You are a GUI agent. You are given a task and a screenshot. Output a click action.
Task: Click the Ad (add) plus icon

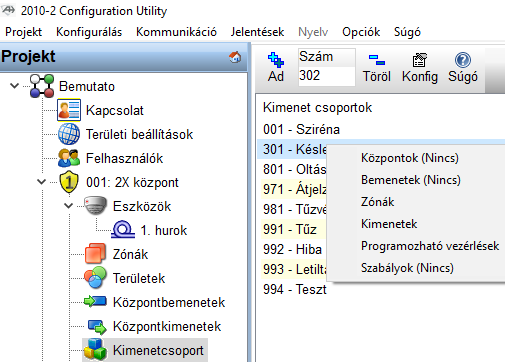(x=276, y=60)
